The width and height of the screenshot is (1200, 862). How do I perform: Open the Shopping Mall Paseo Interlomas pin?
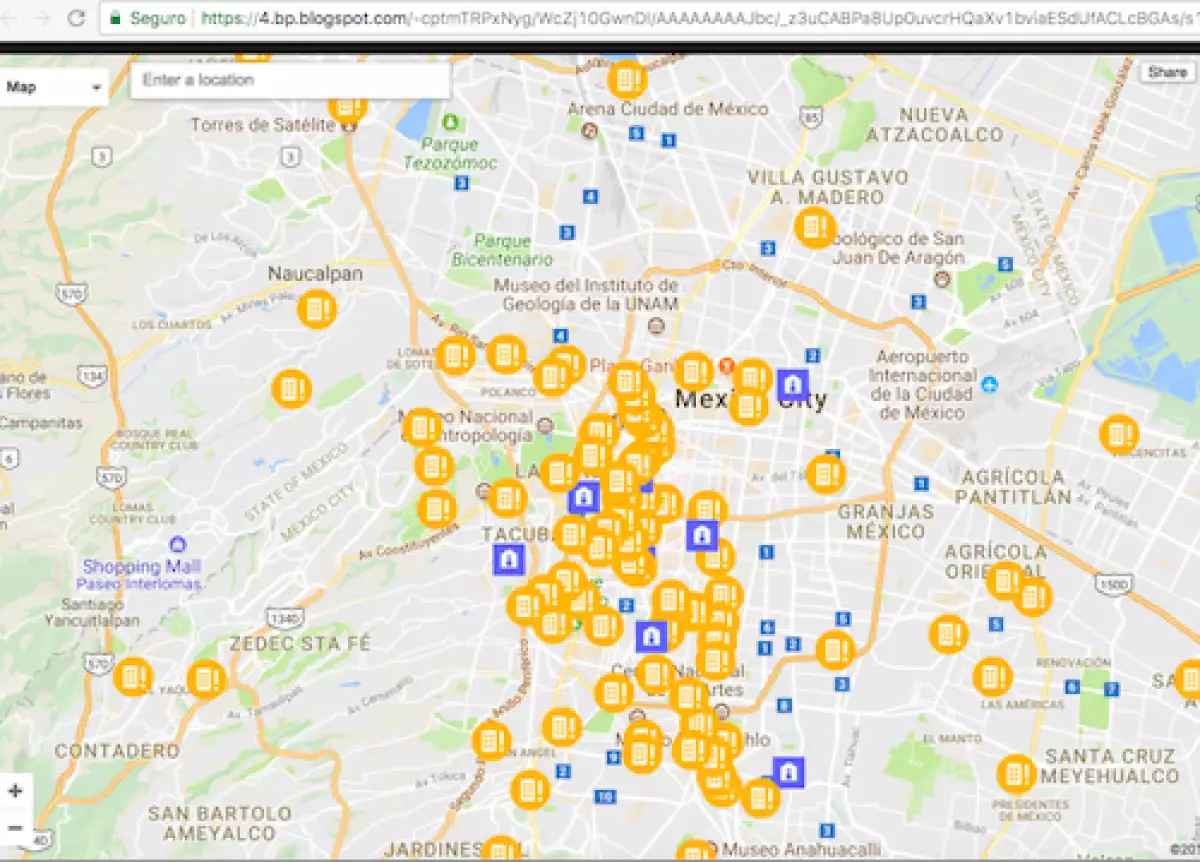tap(178, 545)
